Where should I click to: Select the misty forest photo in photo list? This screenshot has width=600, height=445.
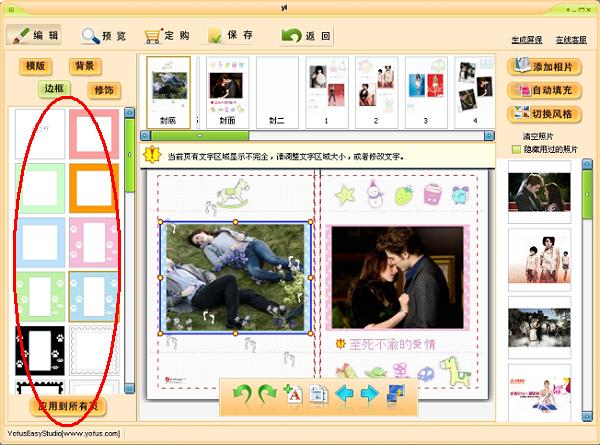point(539,327)
